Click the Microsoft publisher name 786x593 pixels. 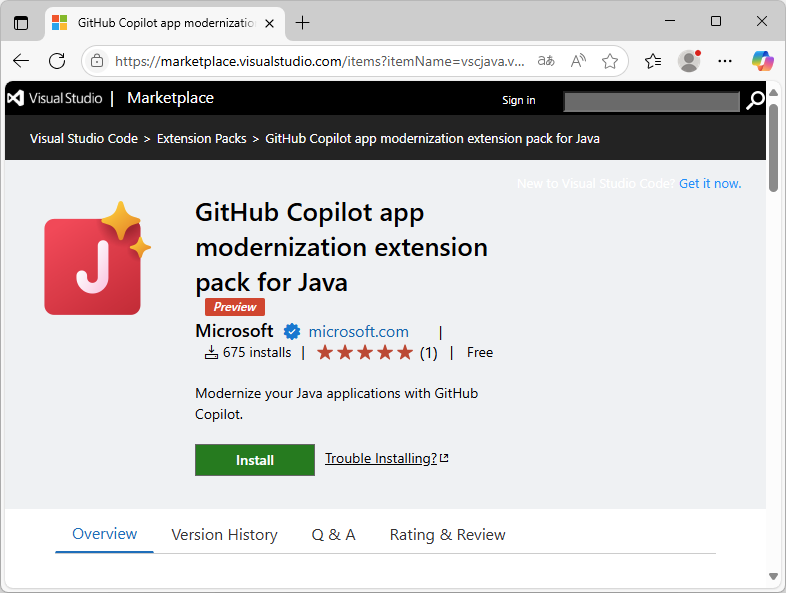pos(234,331)
